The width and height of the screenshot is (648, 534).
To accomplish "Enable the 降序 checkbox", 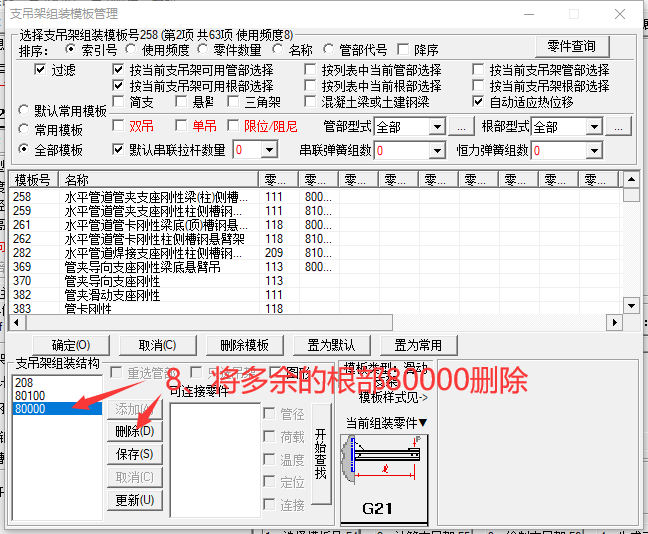I will (x=404, y=50).
